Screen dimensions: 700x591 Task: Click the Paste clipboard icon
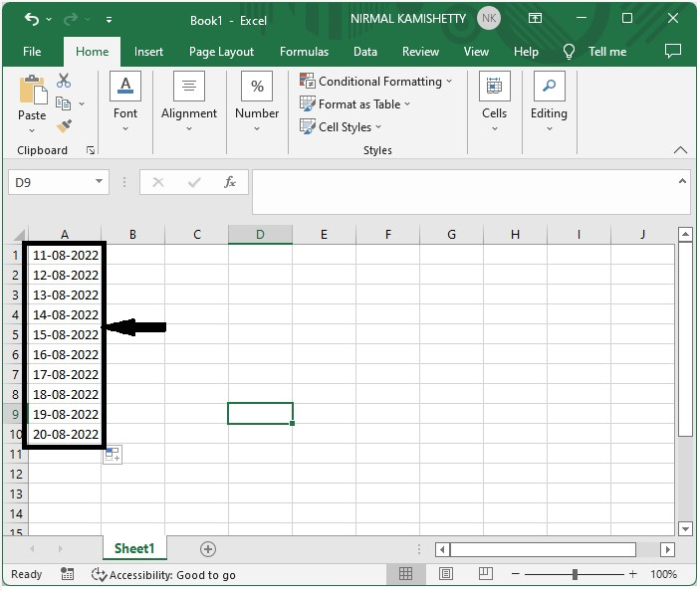point(33,90)
